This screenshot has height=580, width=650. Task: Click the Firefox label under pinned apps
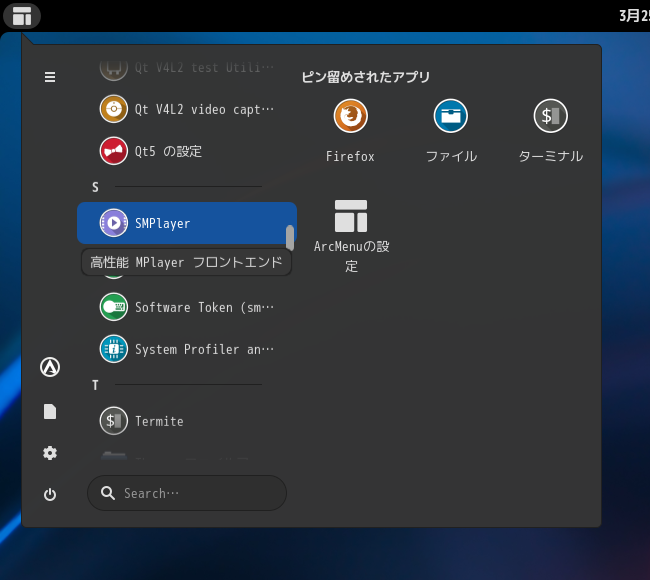click(x=350, y=156)
